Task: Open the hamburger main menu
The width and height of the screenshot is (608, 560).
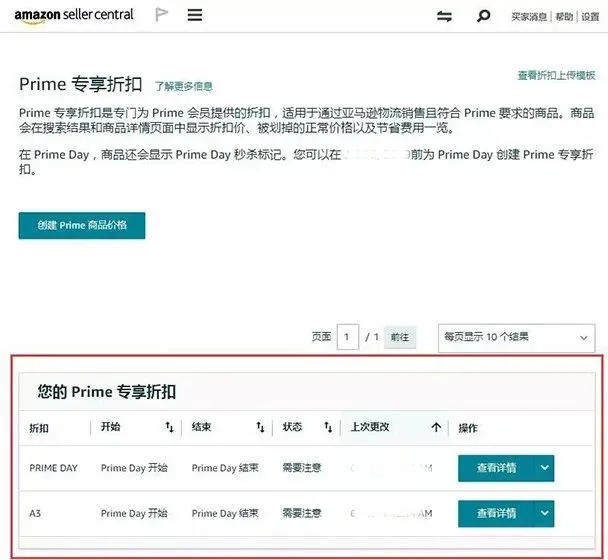Action: tap(195, 15)
